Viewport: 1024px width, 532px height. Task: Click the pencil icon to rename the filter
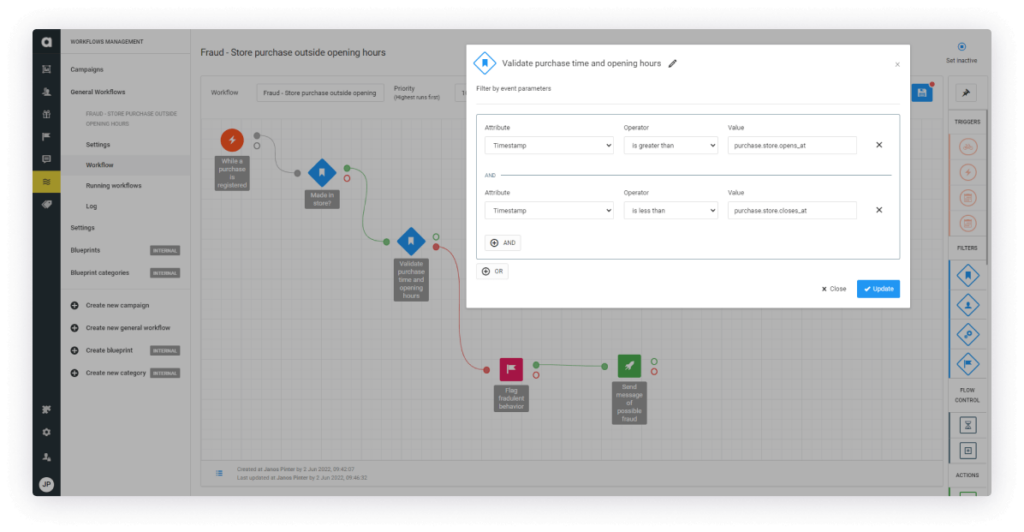tap(673, 63)
